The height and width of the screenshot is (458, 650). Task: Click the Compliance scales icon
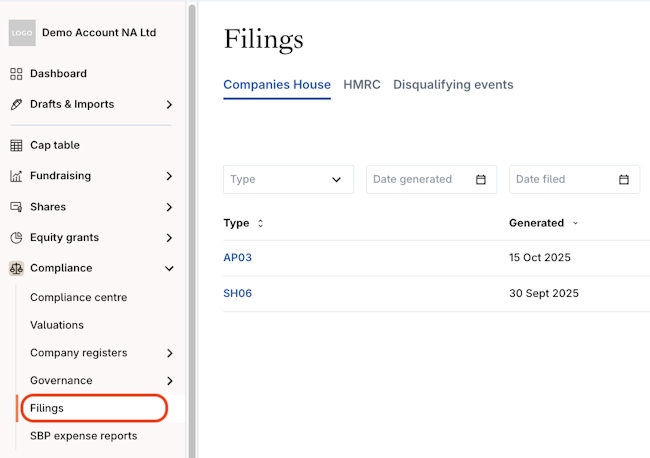pos(16,269)
